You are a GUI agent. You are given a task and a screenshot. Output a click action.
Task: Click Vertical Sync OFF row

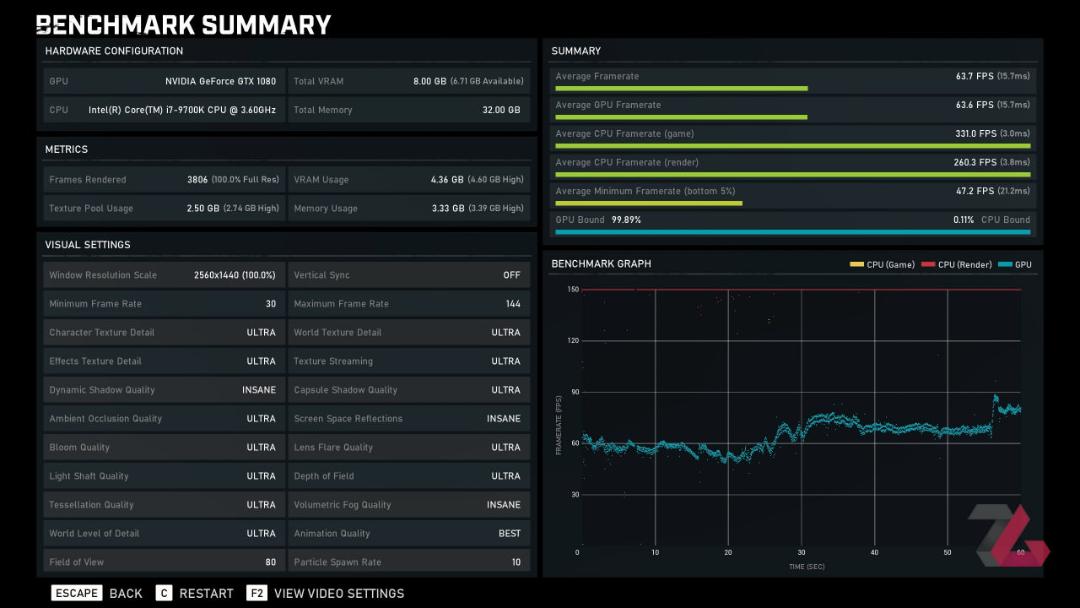[x=408, y=275]
